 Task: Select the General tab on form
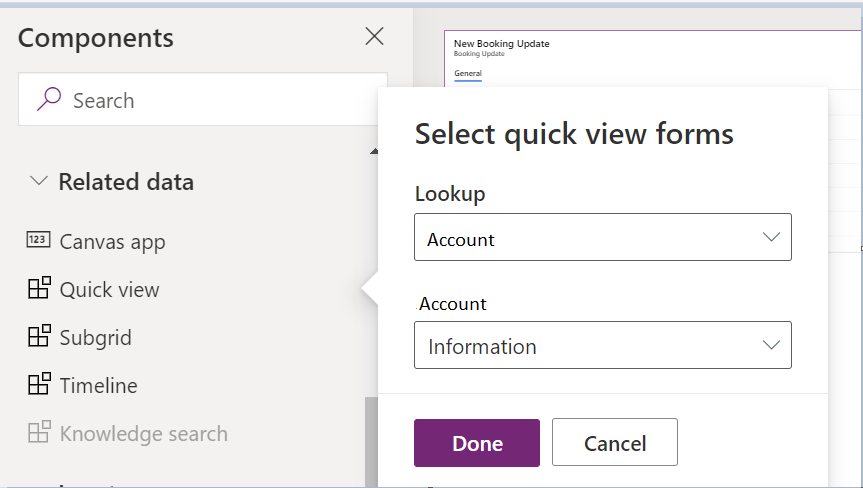tap(468, 74)
